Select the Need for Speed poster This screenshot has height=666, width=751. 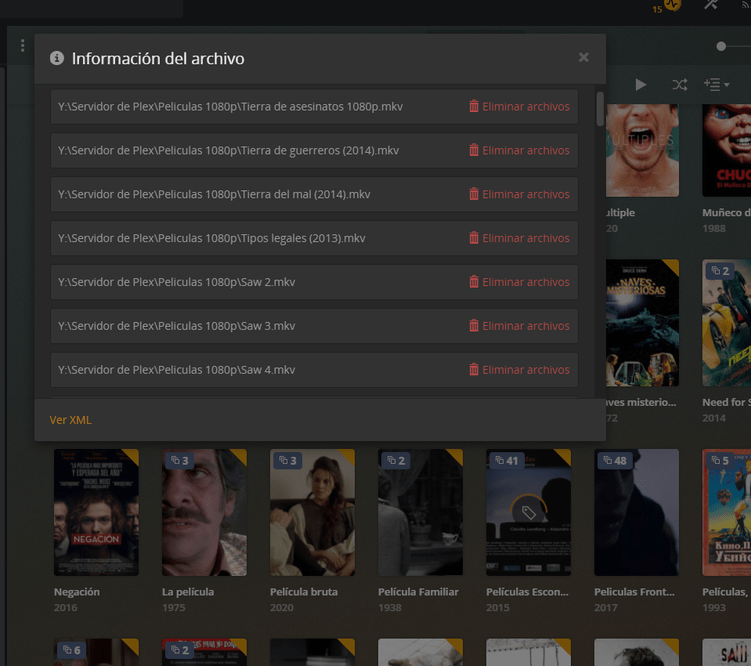coord(727,323)
